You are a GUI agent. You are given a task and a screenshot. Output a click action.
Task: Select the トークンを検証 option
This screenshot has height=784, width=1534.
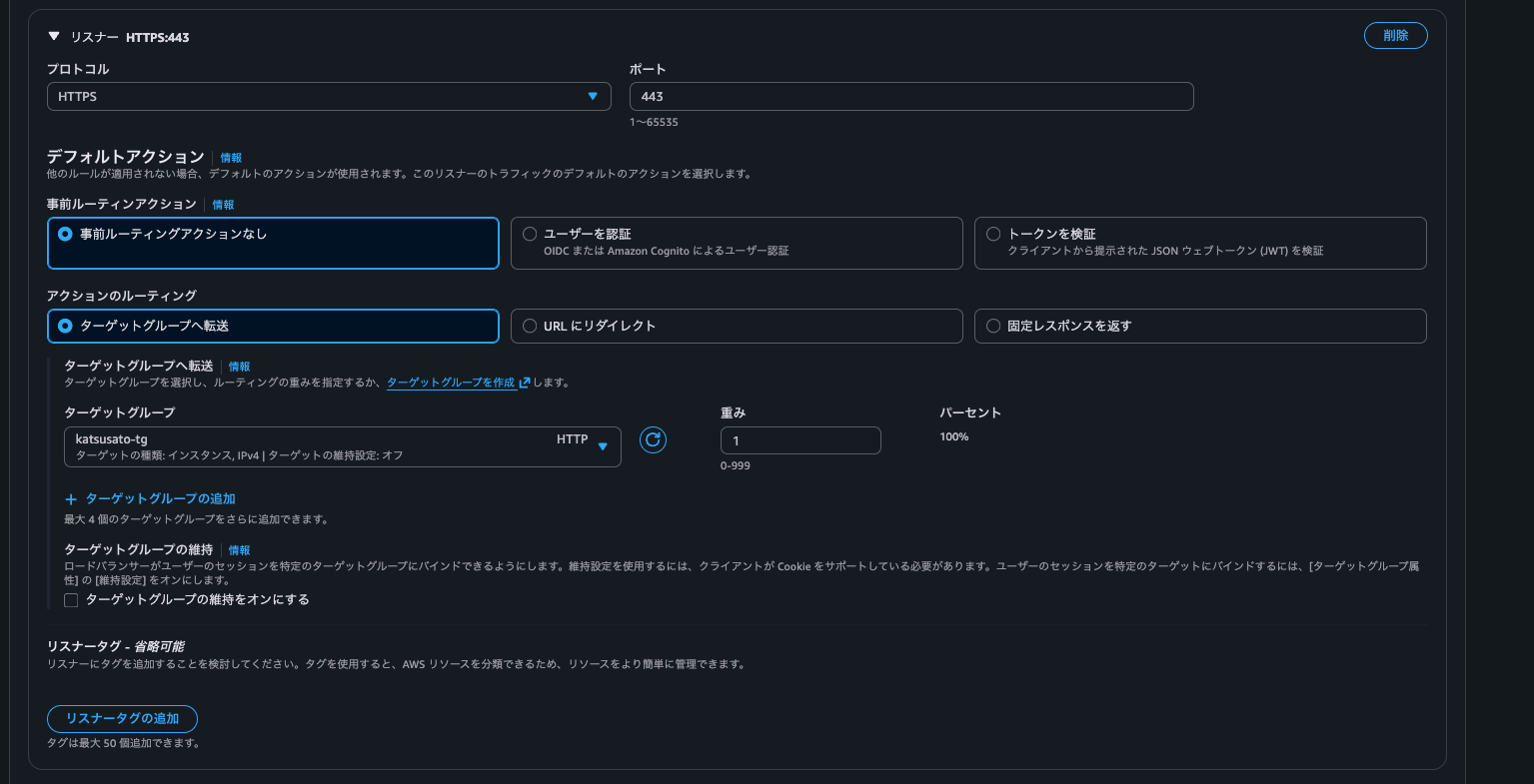point(993,233)
